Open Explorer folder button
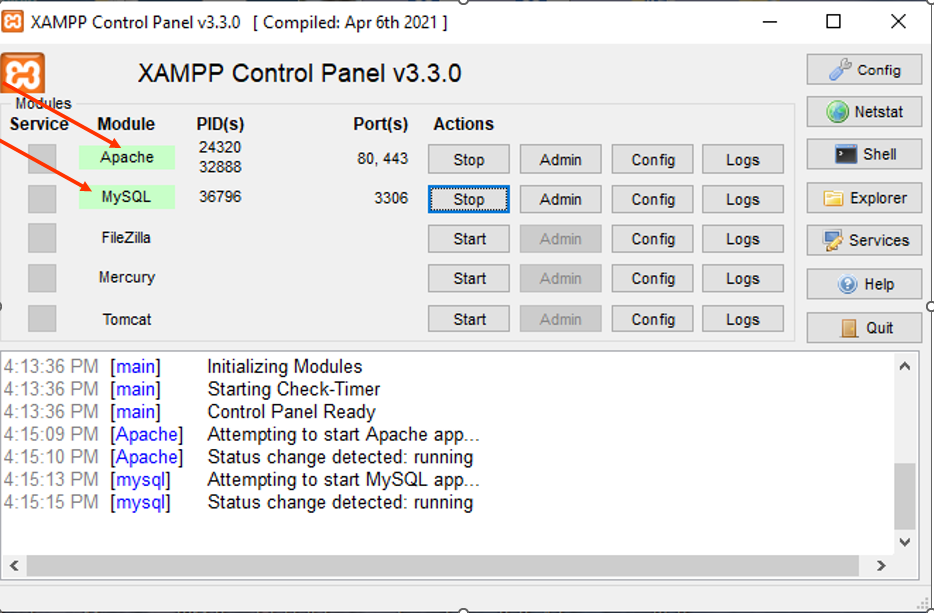This screenshot has height=613, width=934. [864, 198]
